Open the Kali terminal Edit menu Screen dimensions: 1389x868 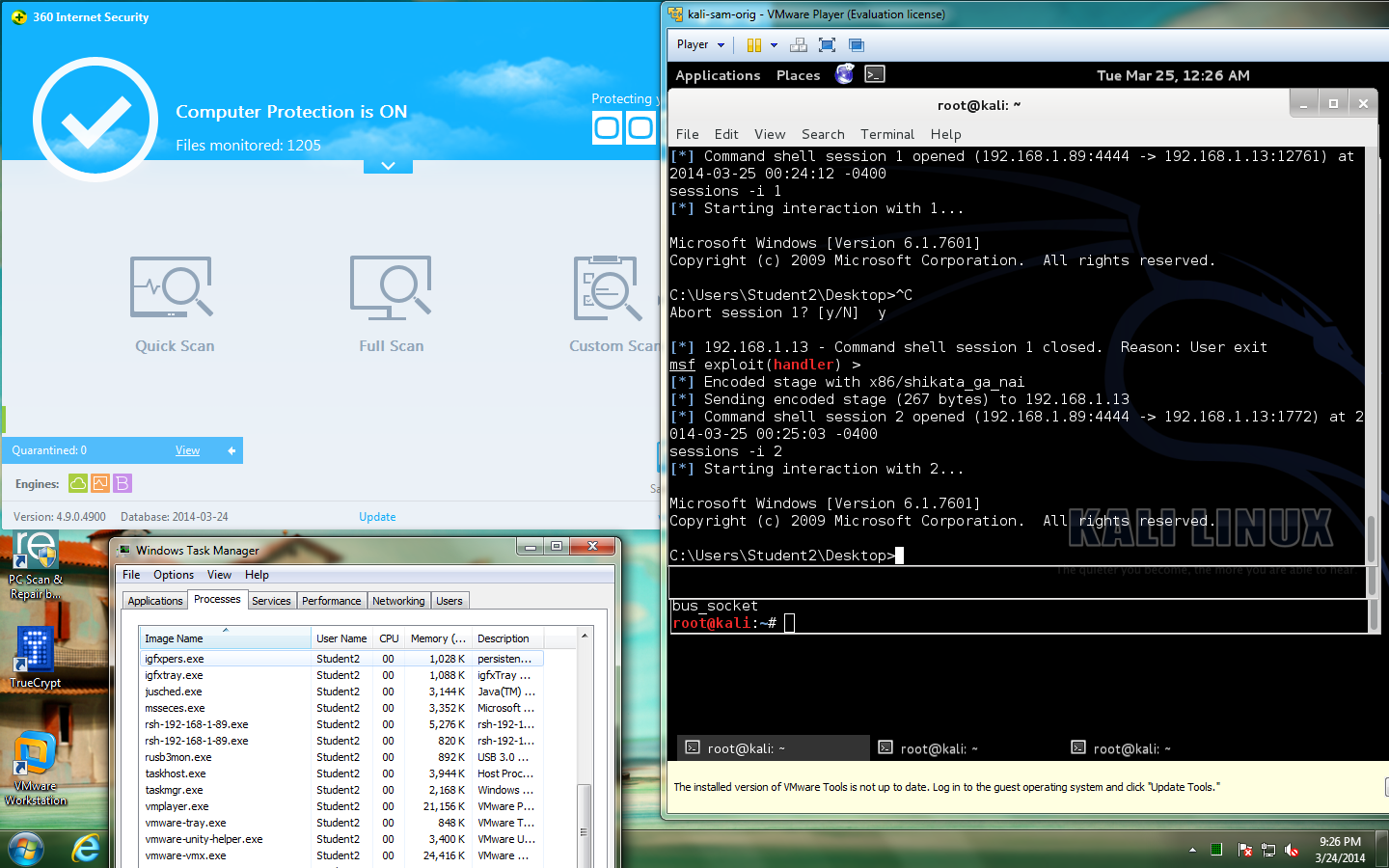(x=726, y=134)
